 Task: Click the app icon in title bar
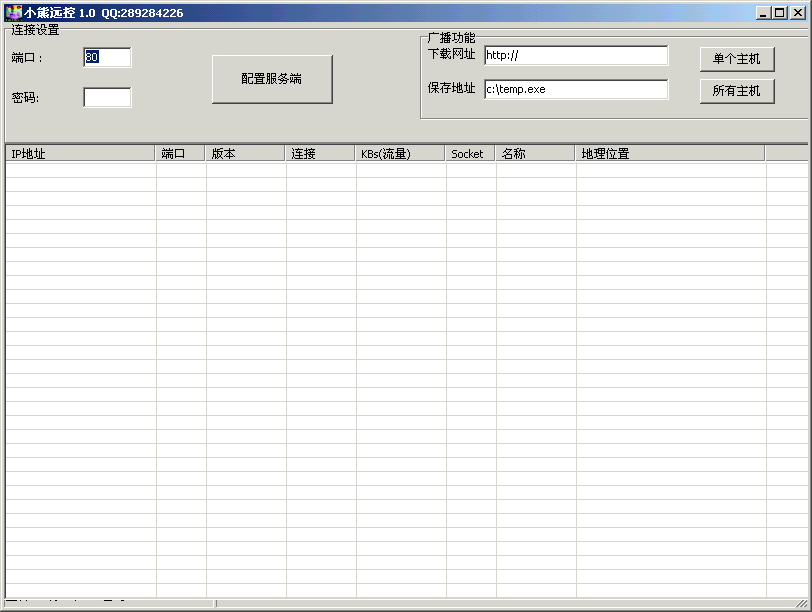pyautogui.click(x=13, y=13)
